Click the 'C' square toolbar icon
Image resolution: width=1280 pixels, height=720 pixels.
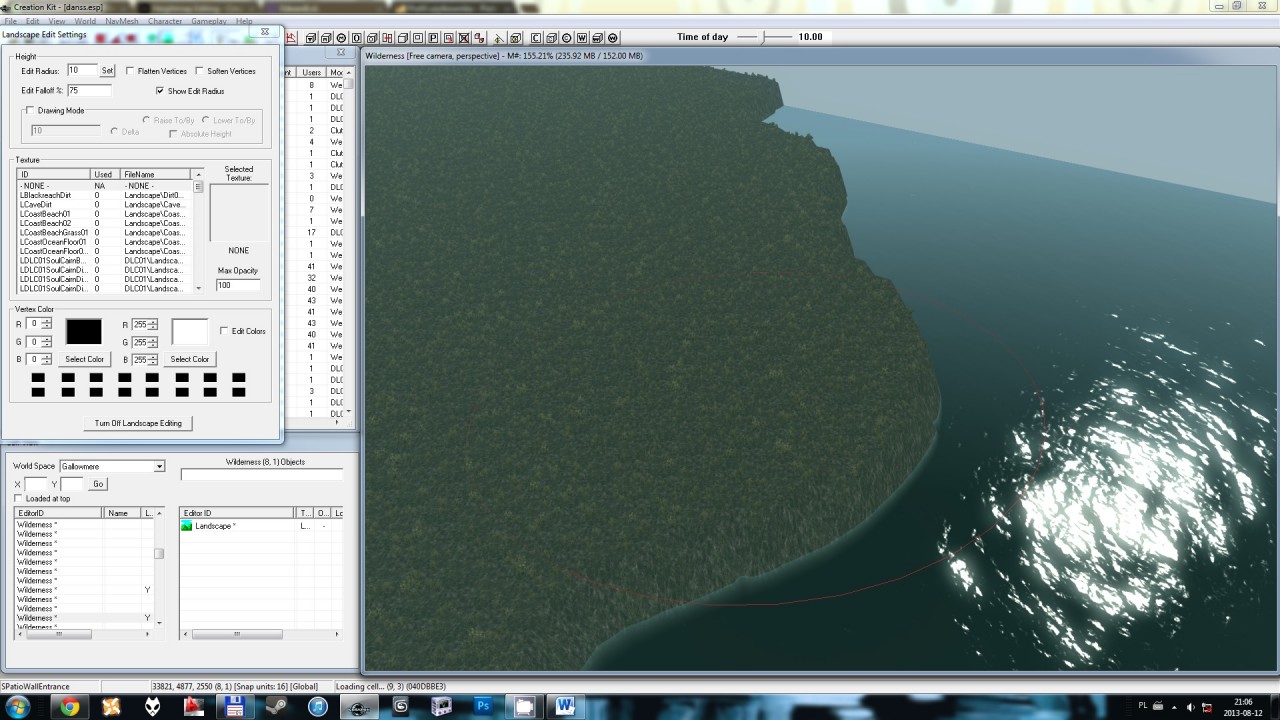(x=536, y=38)
